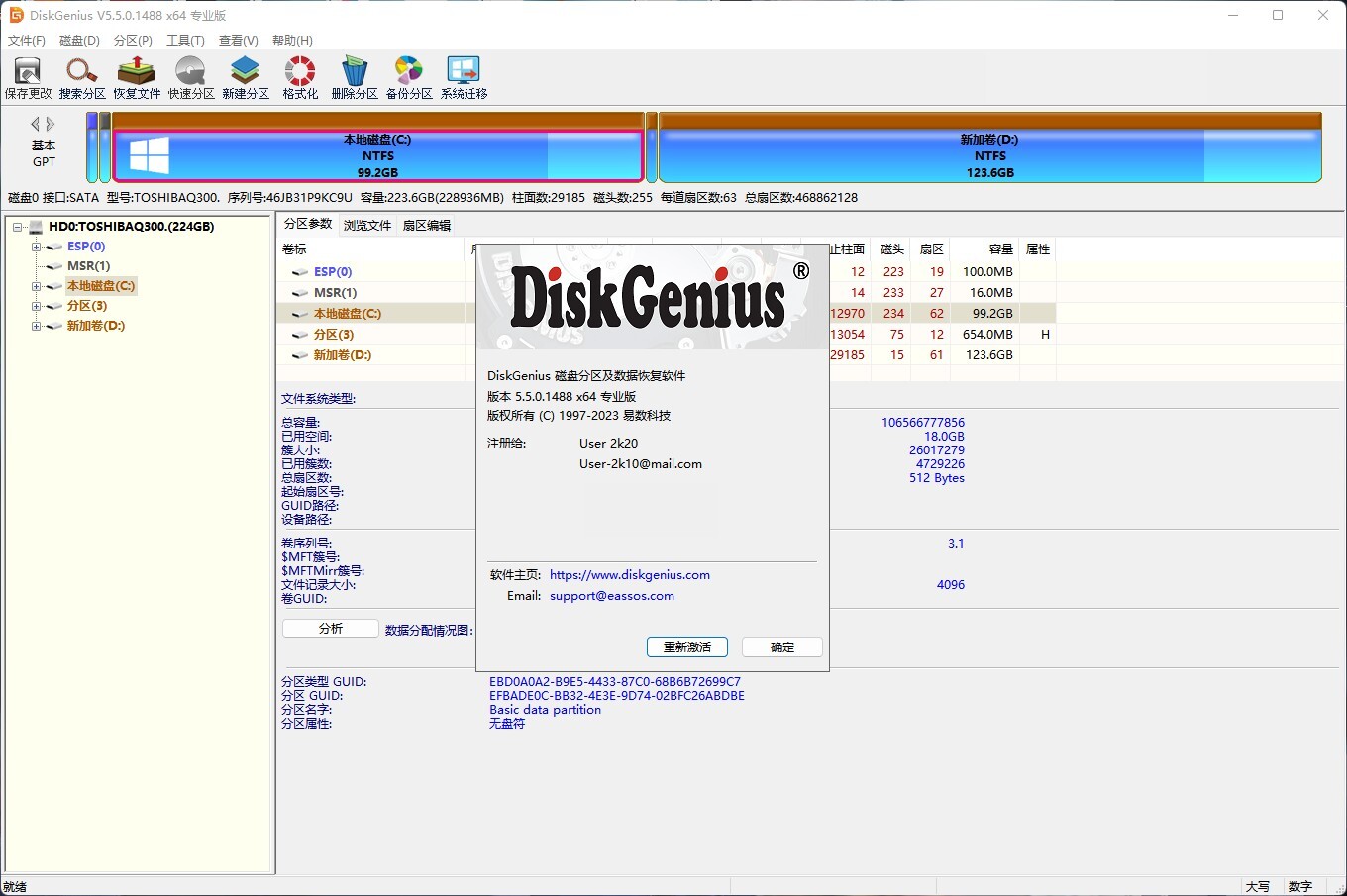Switch to the 扇区编辑 tab

point(427,226)
